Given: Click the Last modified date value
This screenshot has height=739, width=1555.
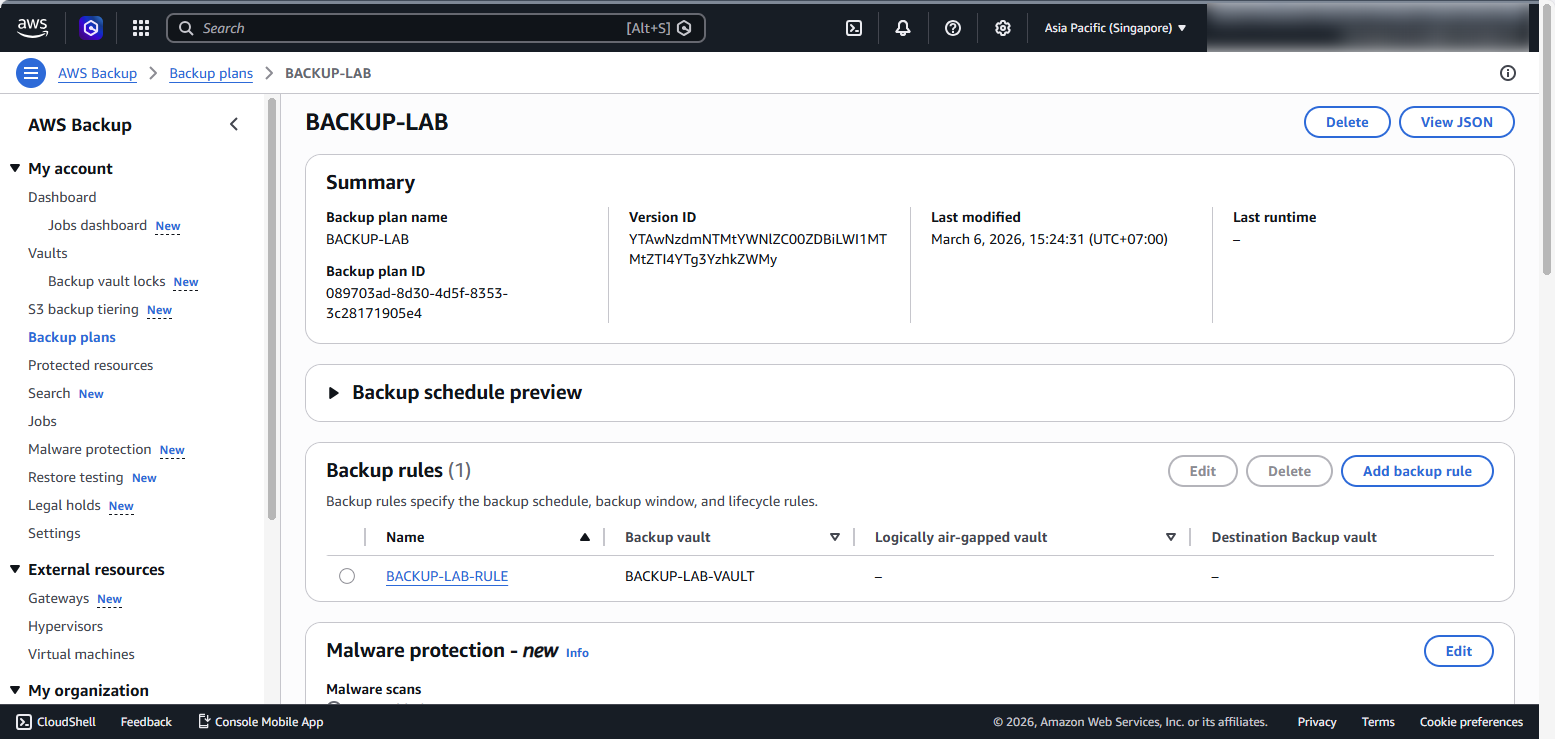Looking at the screenshot, I should click(x=1049, y=239).
